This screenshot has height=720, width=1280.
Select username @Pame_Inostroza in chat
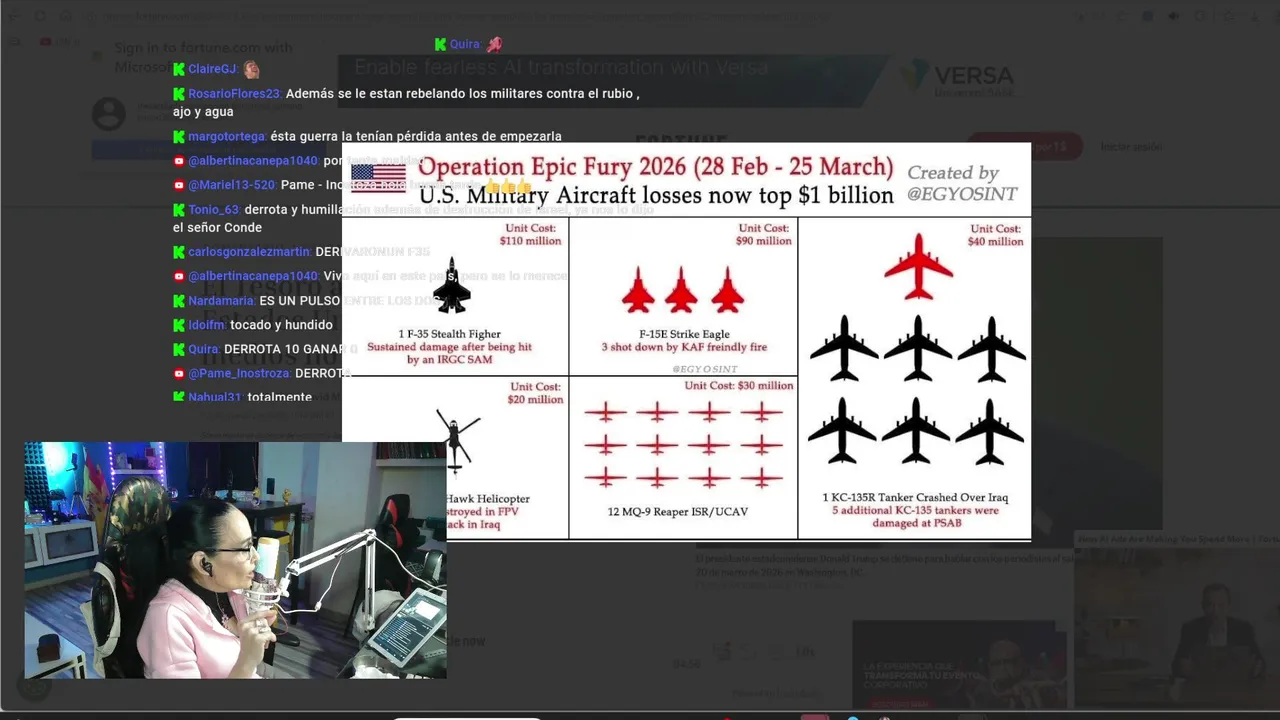[x=239, y=373]
